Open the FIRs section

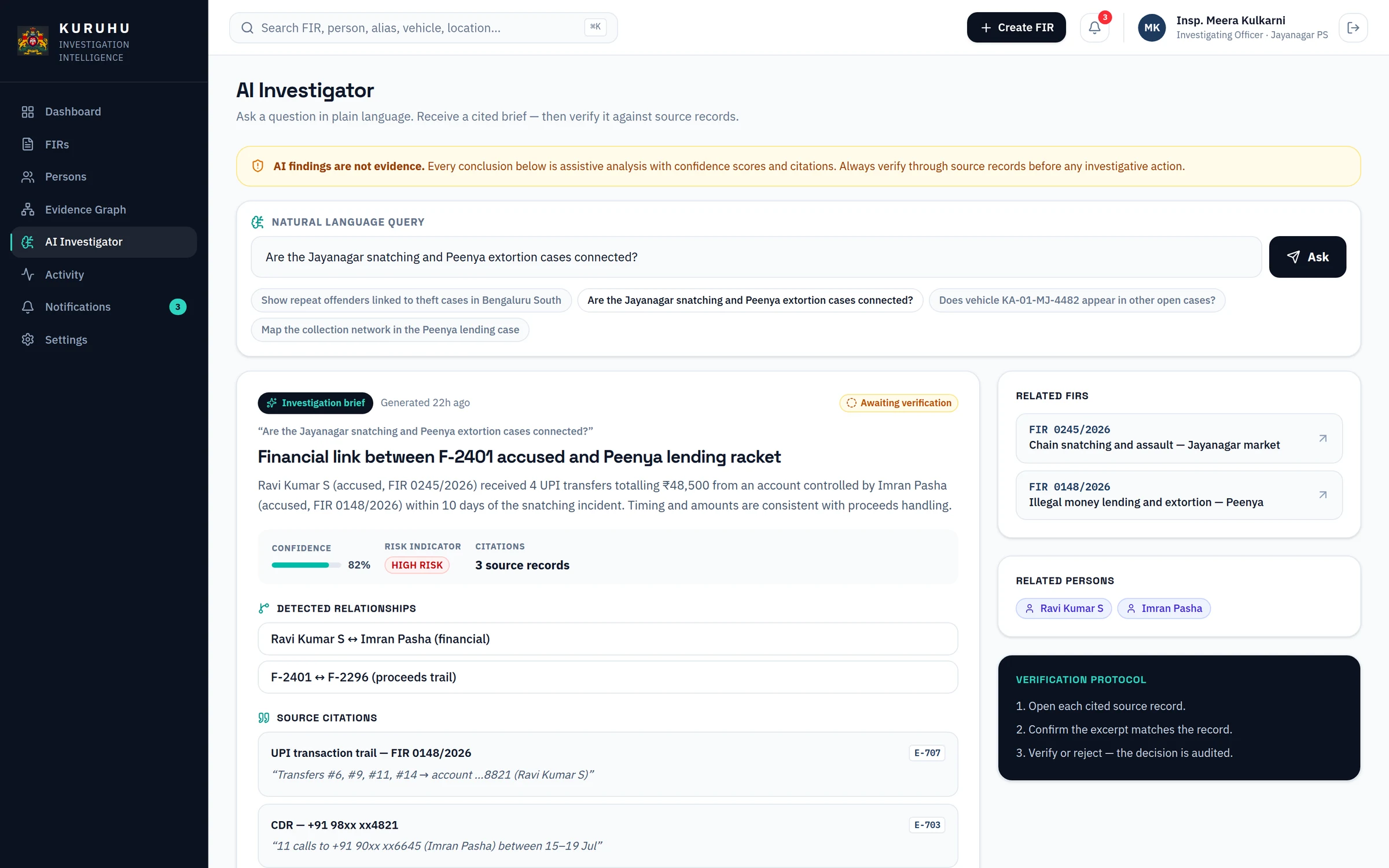[104, 144]
